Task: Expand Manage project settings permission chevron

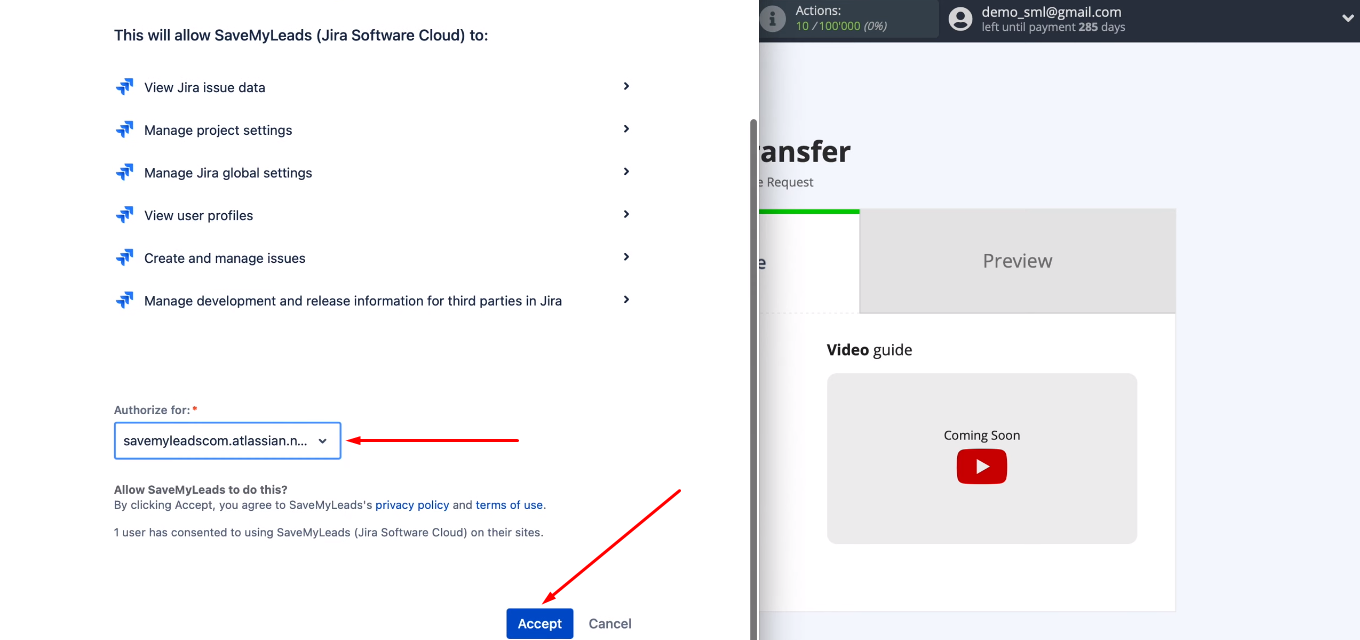Action: pyautogui.click(x=626, y=129)
